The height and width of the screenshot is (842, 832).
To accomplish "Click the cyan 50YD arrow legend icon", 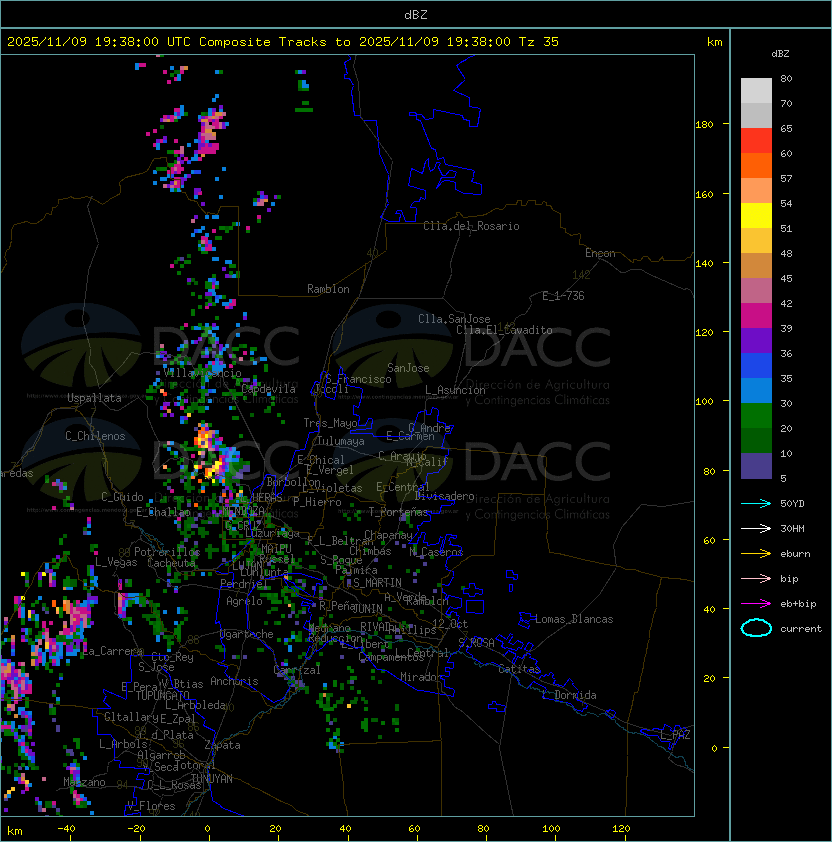I will point(756,503).
